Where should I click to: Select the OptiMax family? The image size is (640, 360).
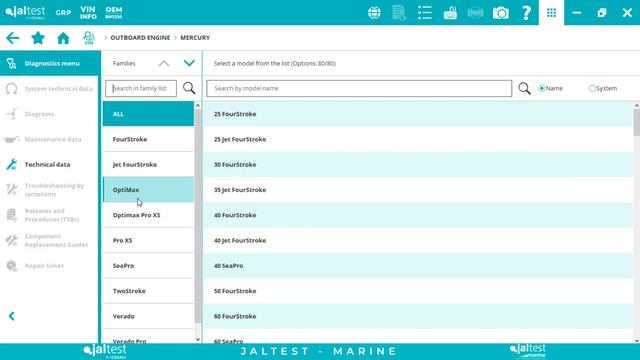(149, 190)
